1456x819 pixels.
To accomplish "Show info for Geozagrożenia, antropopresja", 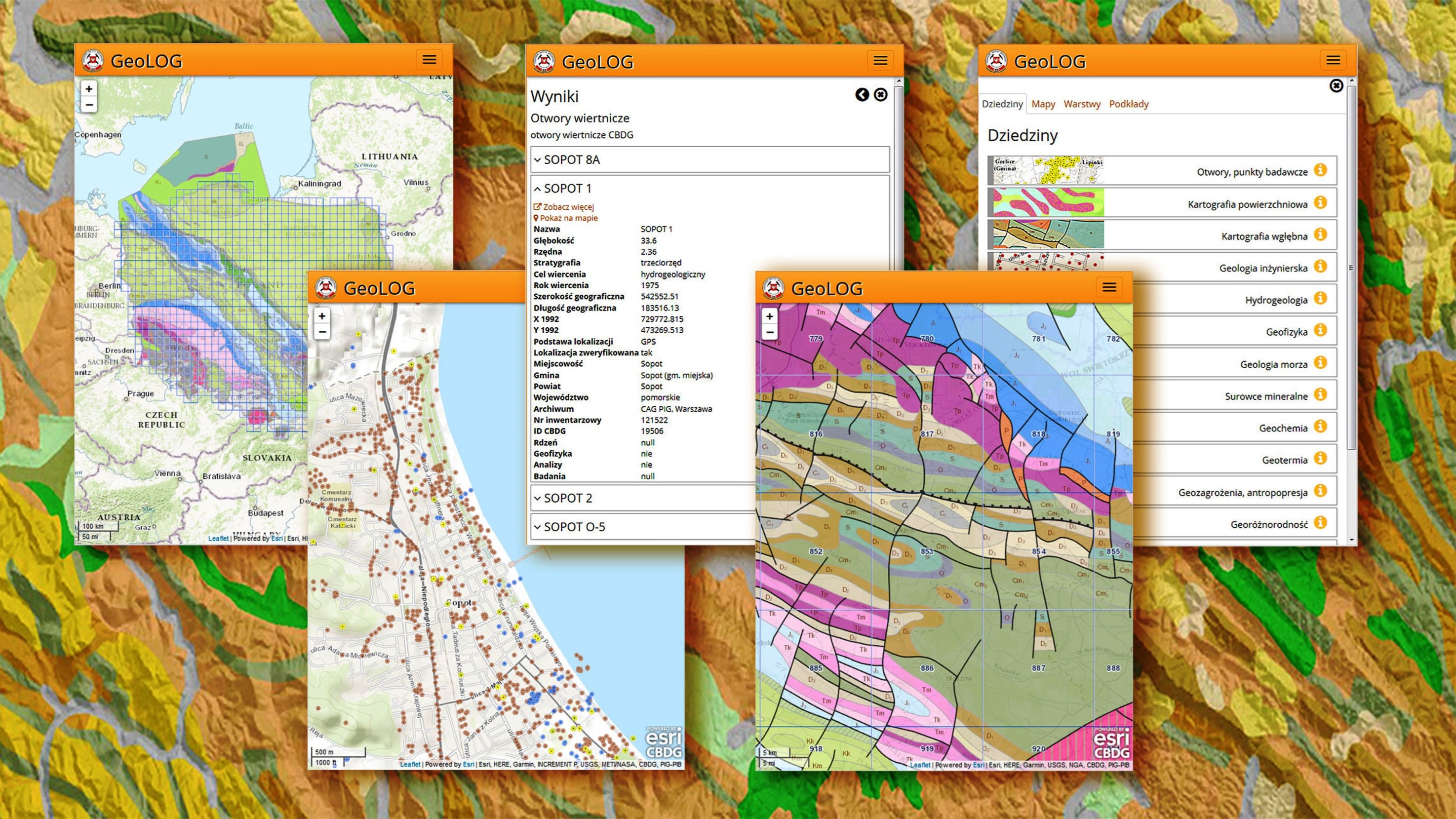I will click(x=1320, y=490).
